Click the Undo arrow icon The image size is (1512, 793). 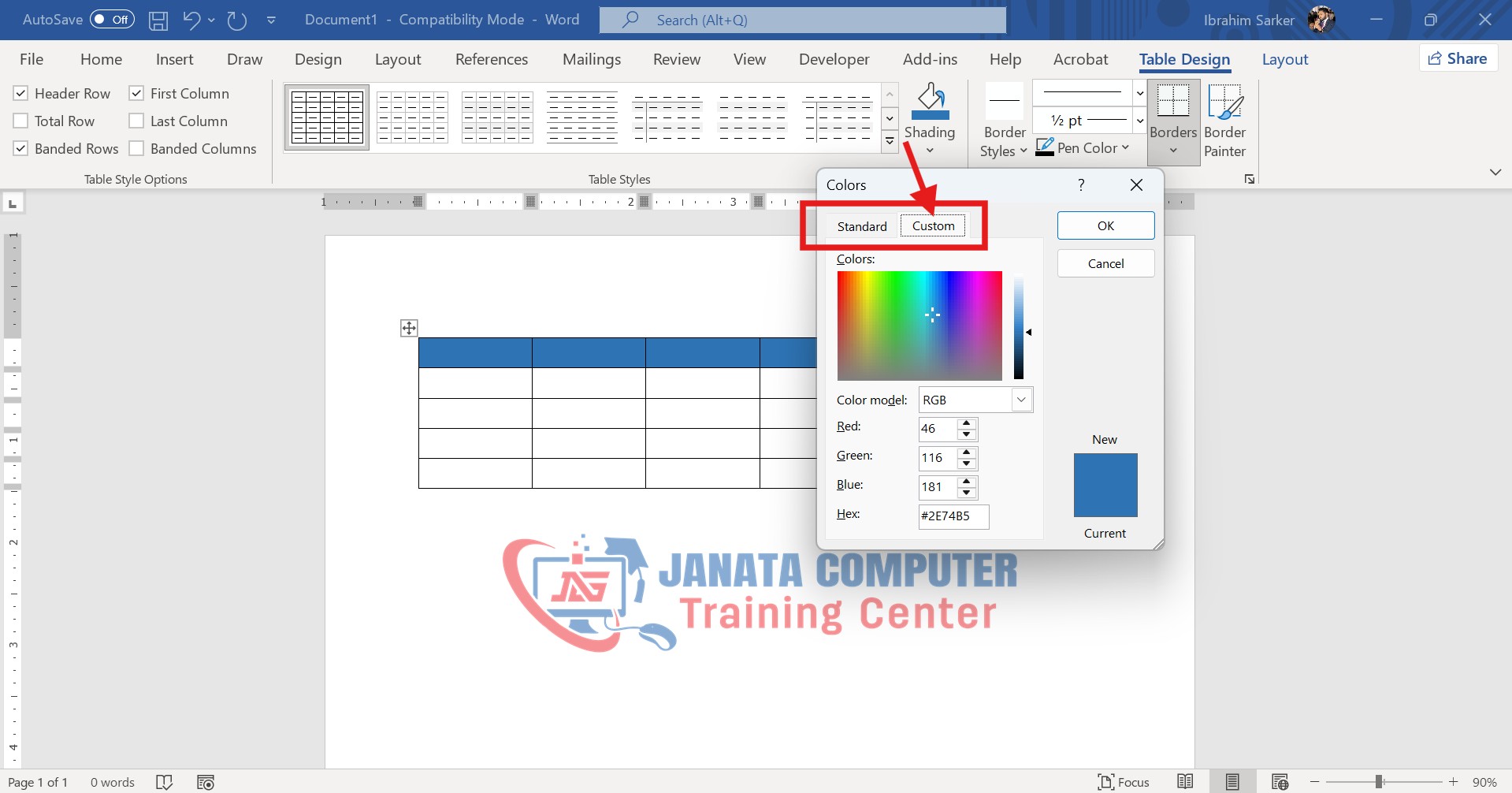click(x=191, y=20)
